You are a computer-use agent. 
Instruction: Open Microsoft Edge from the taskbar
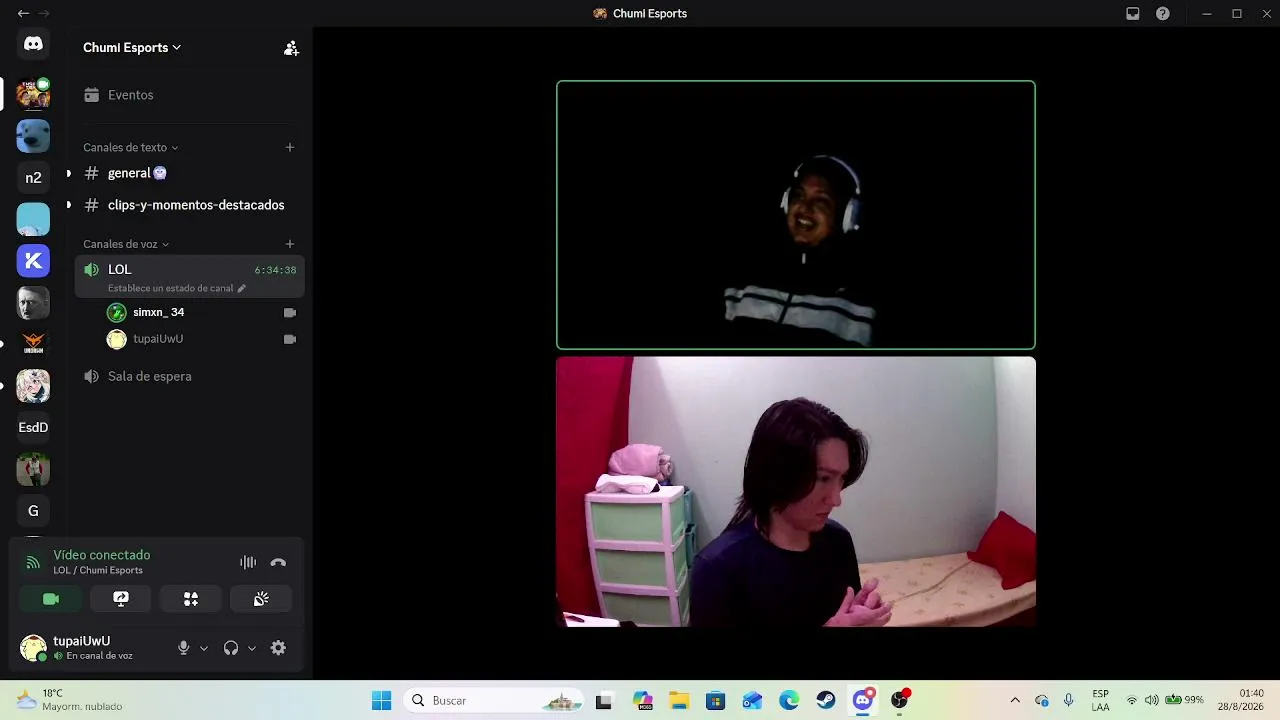tap(789, 700)
